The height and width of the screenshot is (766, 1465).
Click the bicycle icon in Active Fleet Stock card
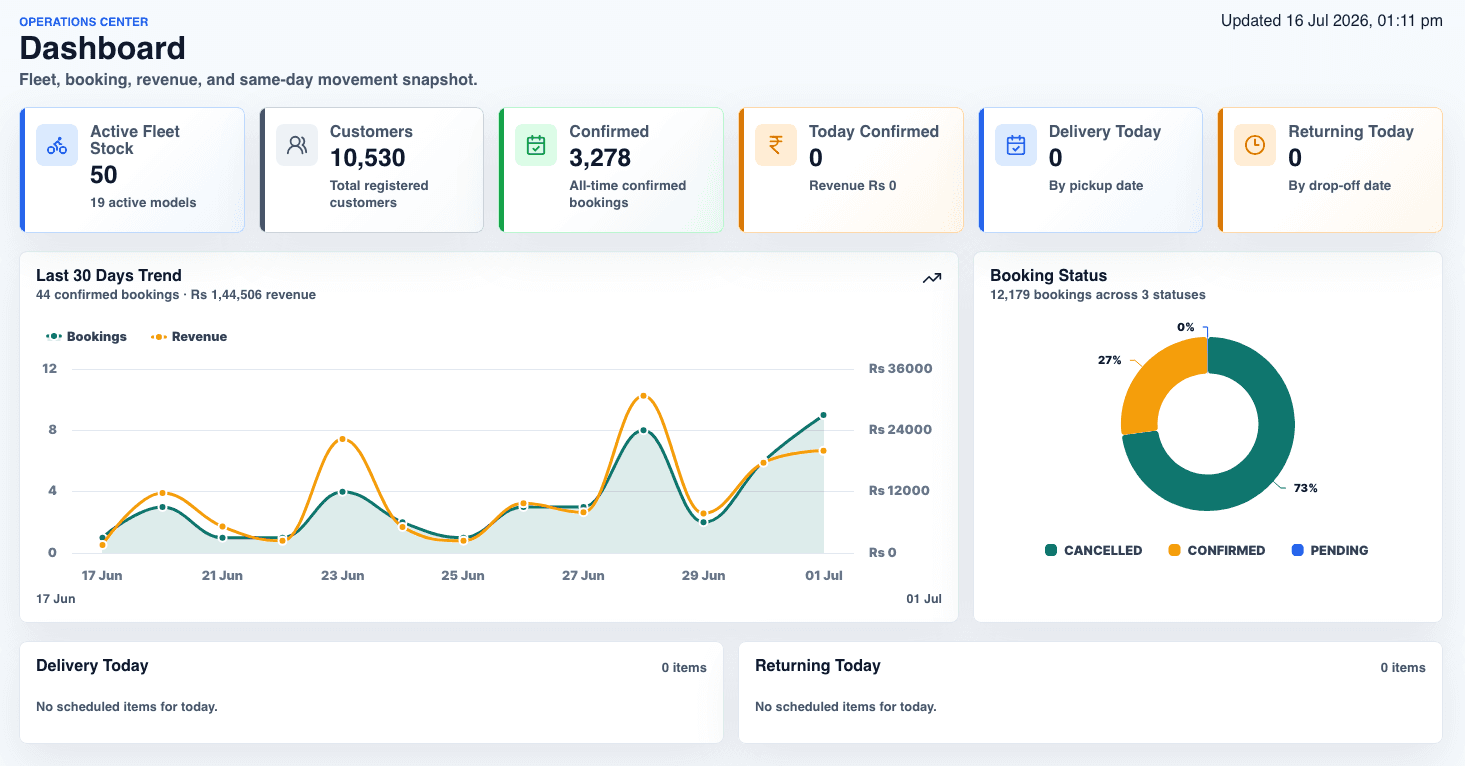click(57, 145)
